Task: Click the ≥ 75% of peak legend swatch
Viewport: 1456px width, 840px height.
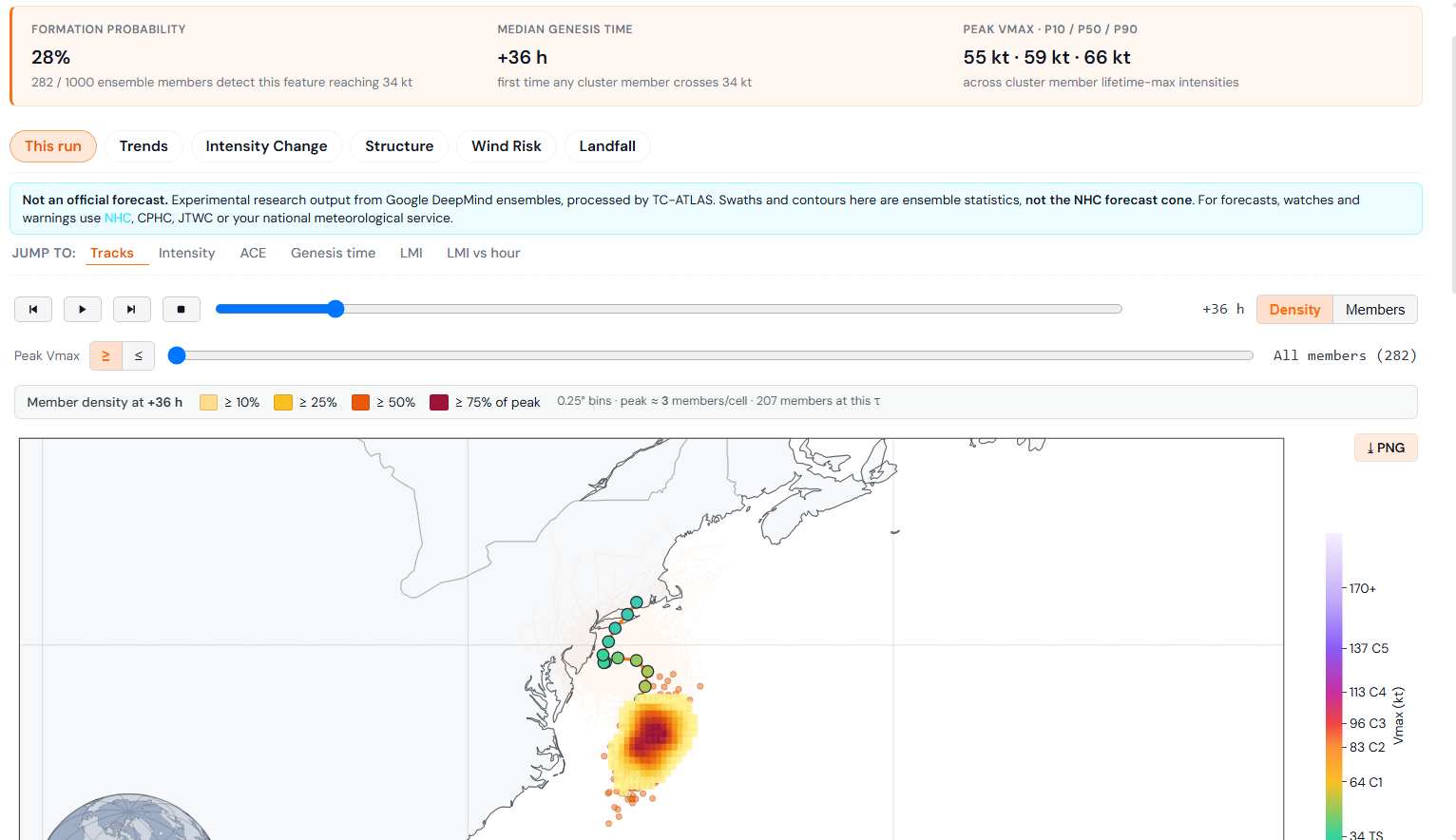Action: tap(438, 402)
